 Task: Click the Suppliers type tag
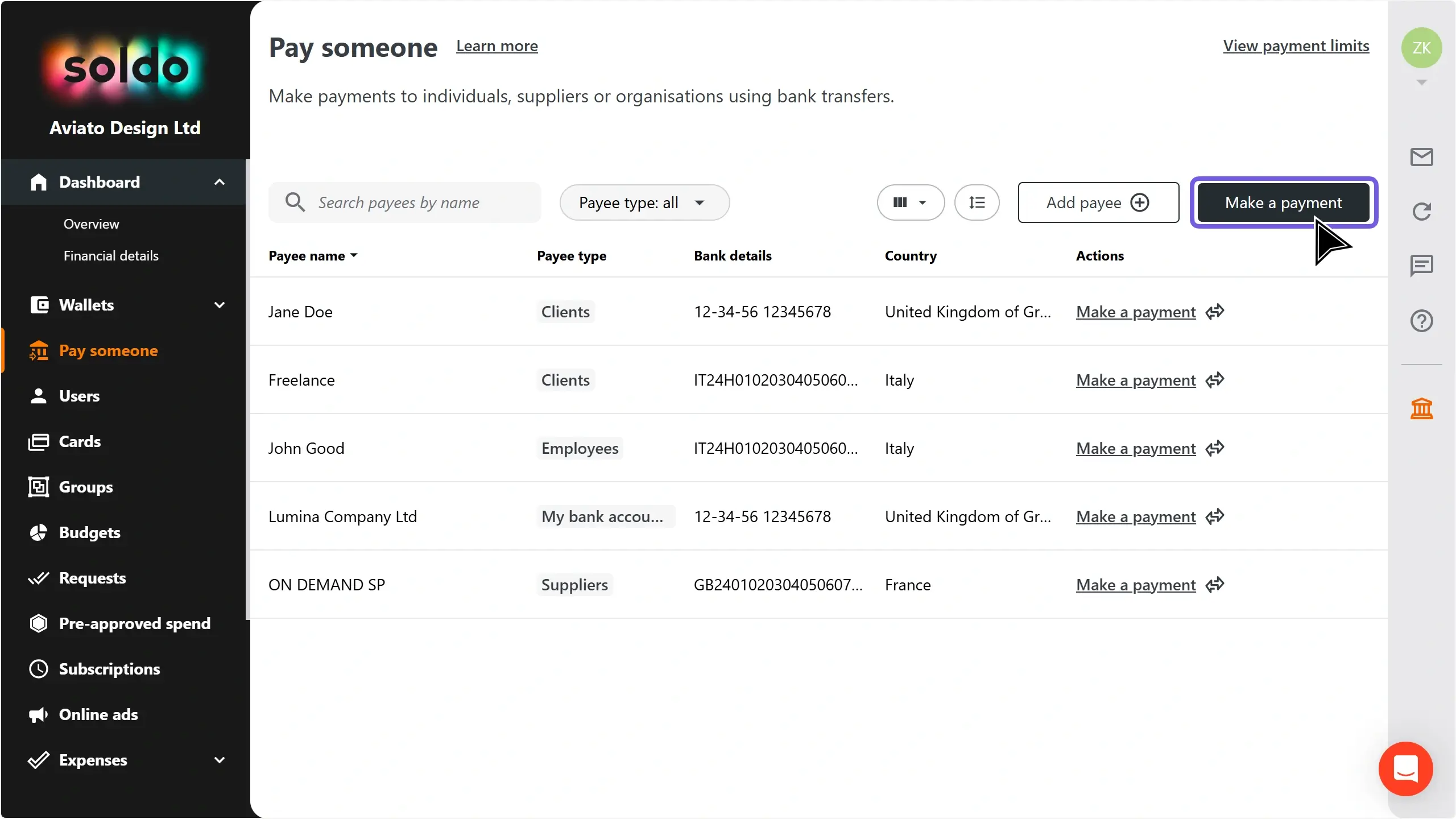pos(574,585)
